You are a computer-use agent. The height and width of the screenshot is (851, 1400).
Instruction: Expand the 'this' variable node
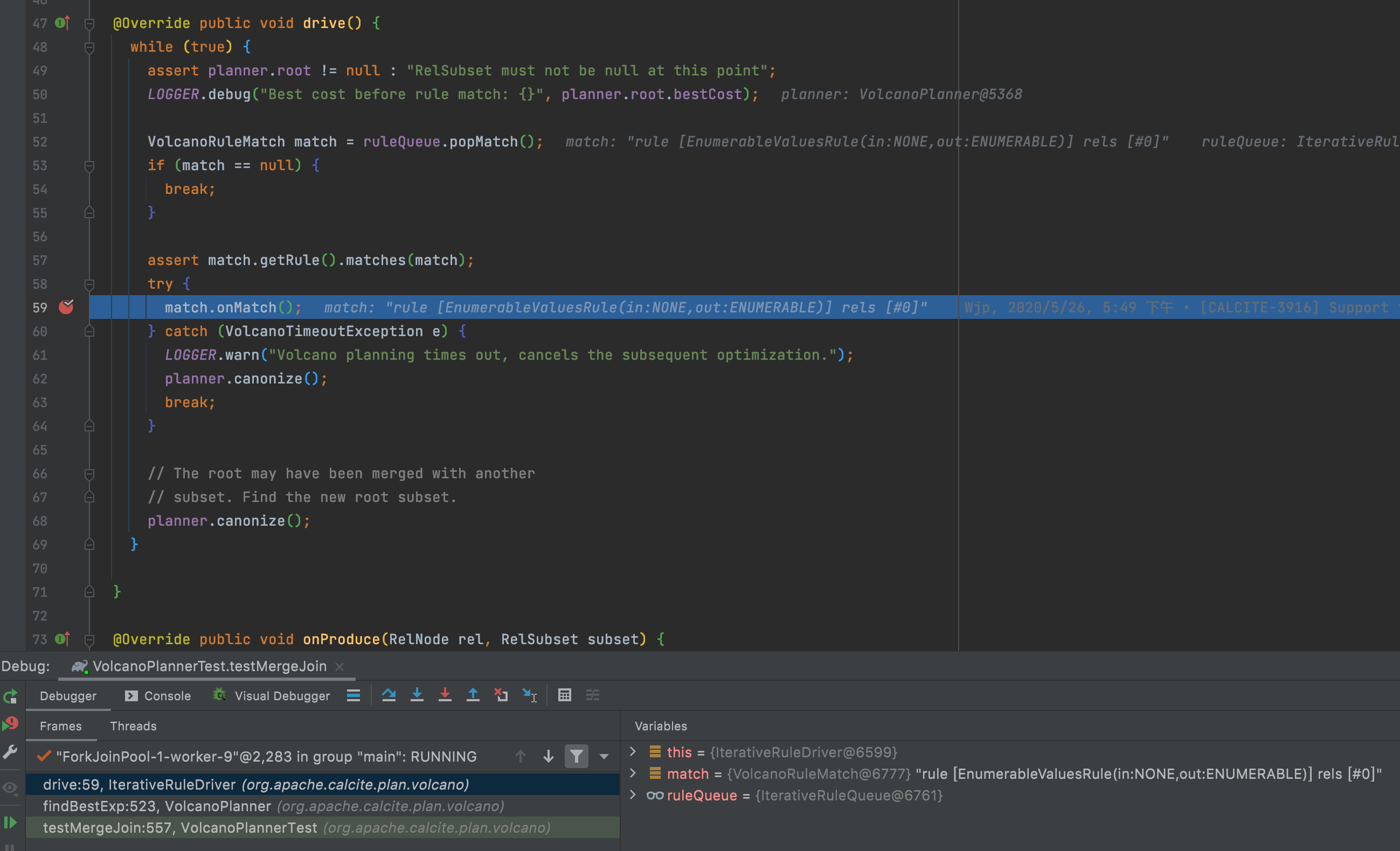633,752
